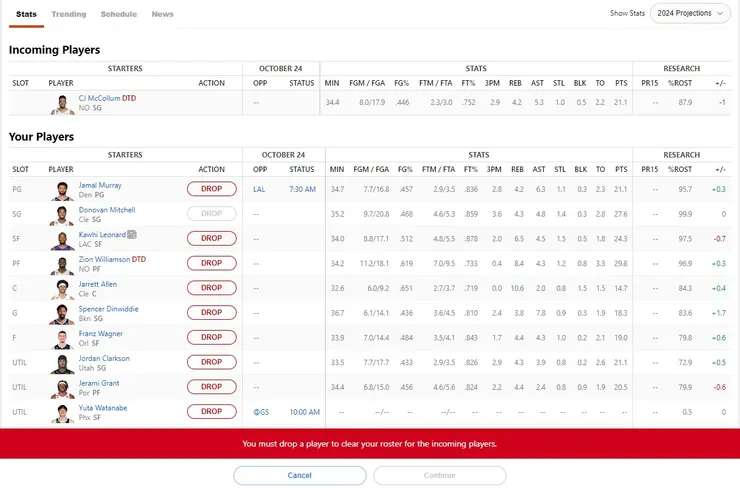Drop Yuta Watanabe from roster
Image resolution: width=740 pixels, height=490 pixels.
(211, 412)
